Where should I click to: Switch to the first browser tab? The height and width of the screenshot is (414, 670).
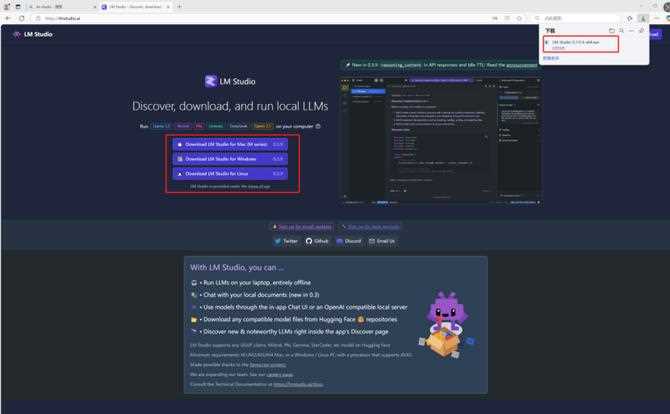point(62,6)
